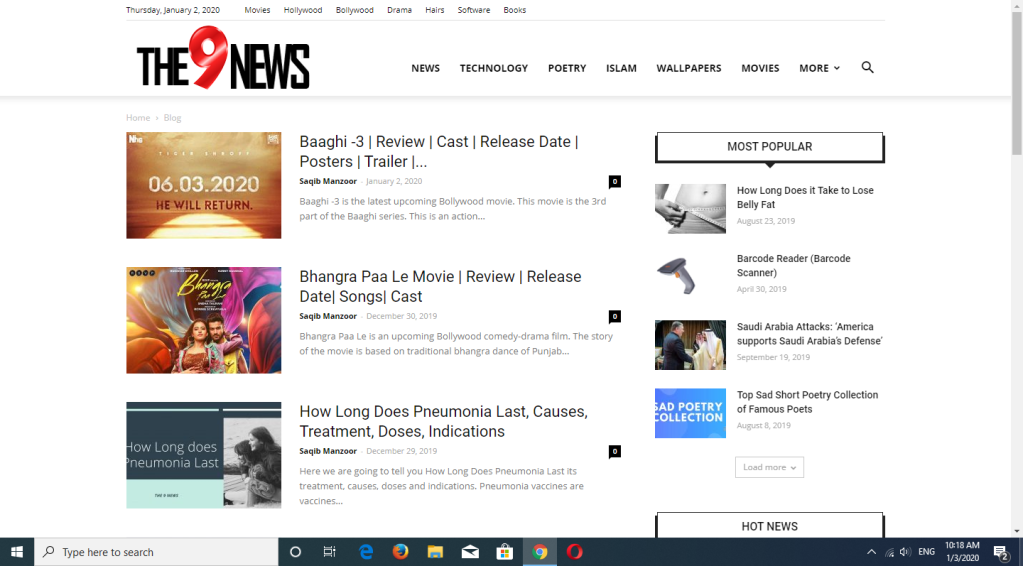1023x566 pixels.
Task: Show hidden system tray icons
Action: (x=871, y=552)
